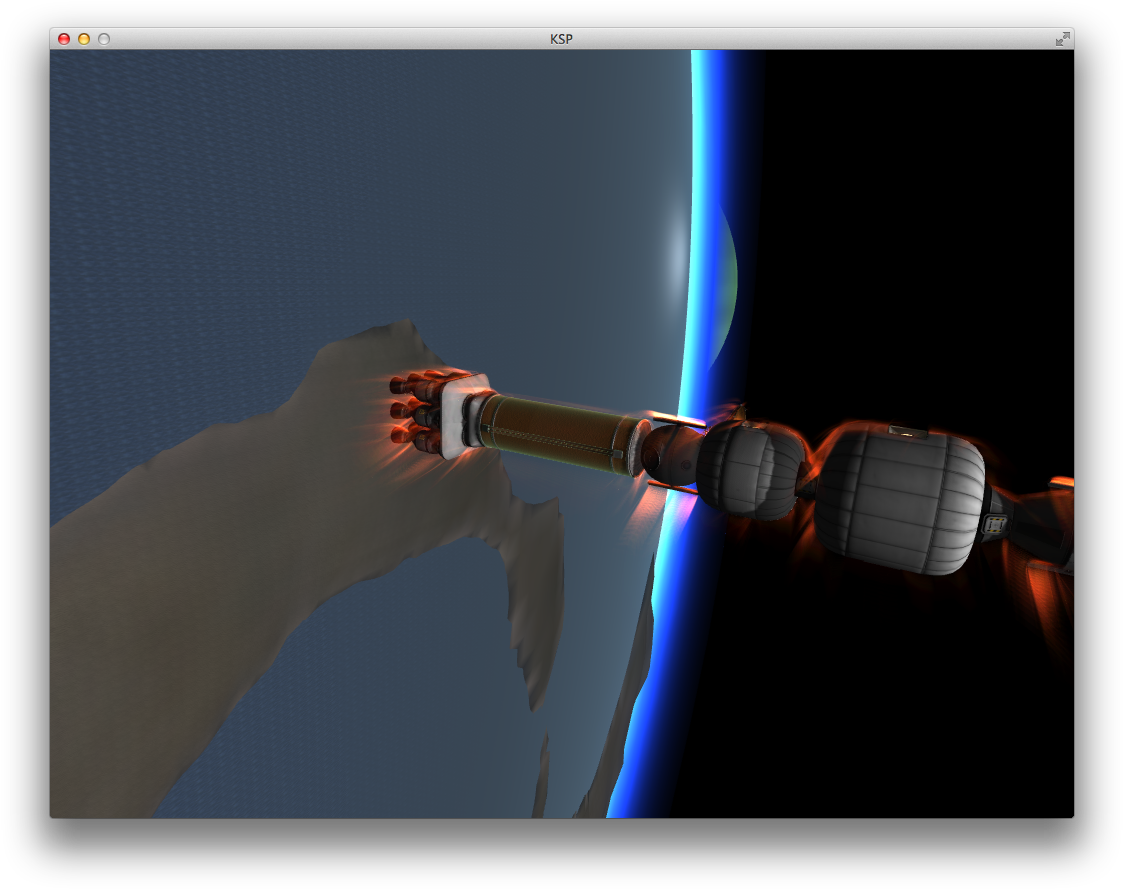Click the gray zoom button in title bar
Image resolution: width=1123 pixels, height=889 pixels.
[x=104, y=39]
